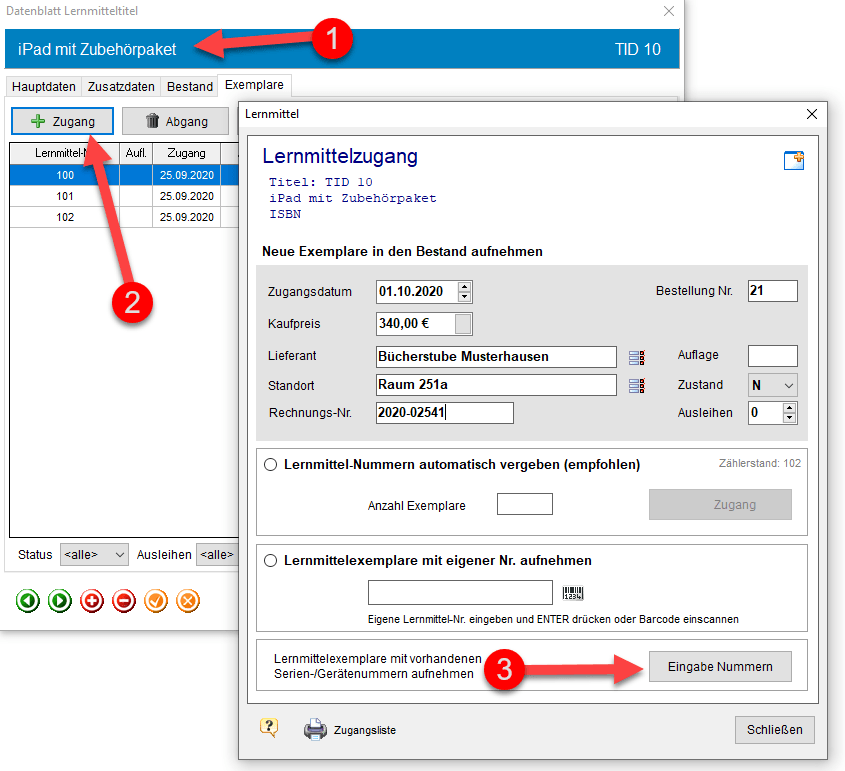845x771 pixels.
Task: Open the help question mark icon
Action: click(x=268, y=728)
